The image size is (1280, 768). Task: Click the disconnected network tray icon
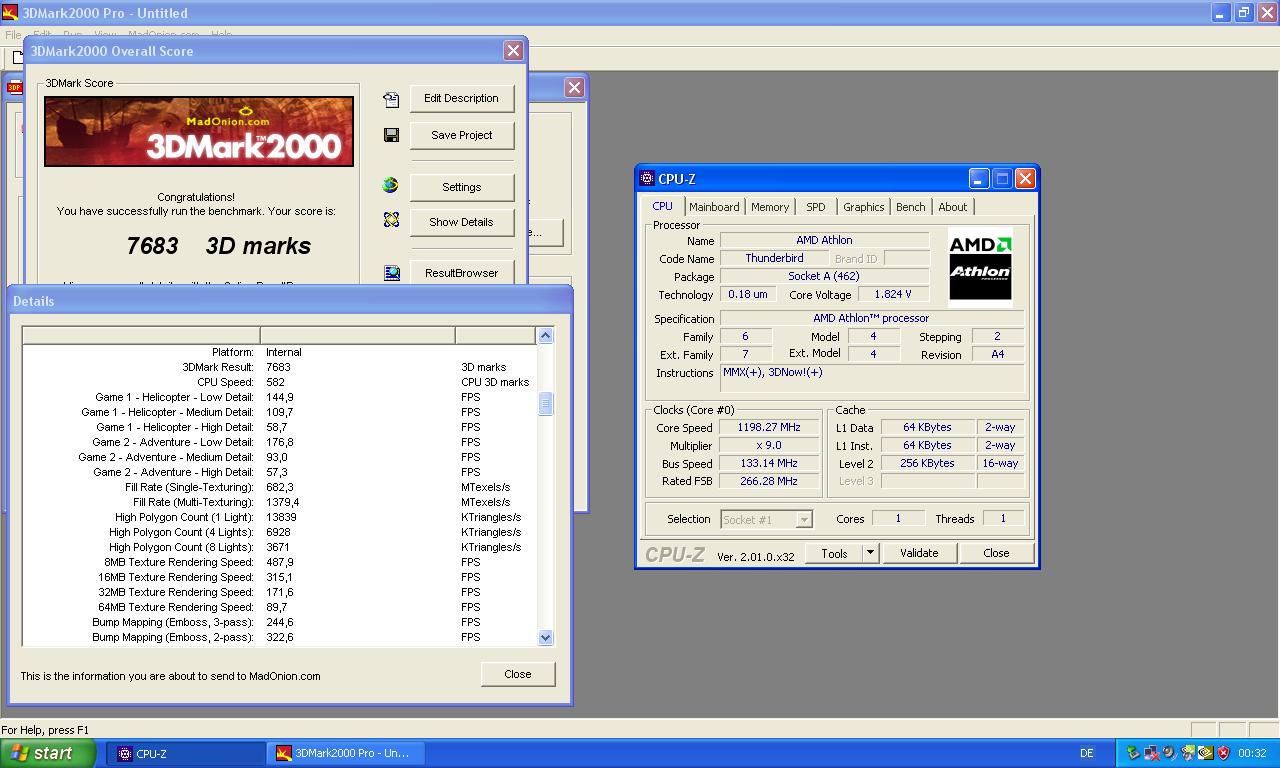(x=1151, y=753)
